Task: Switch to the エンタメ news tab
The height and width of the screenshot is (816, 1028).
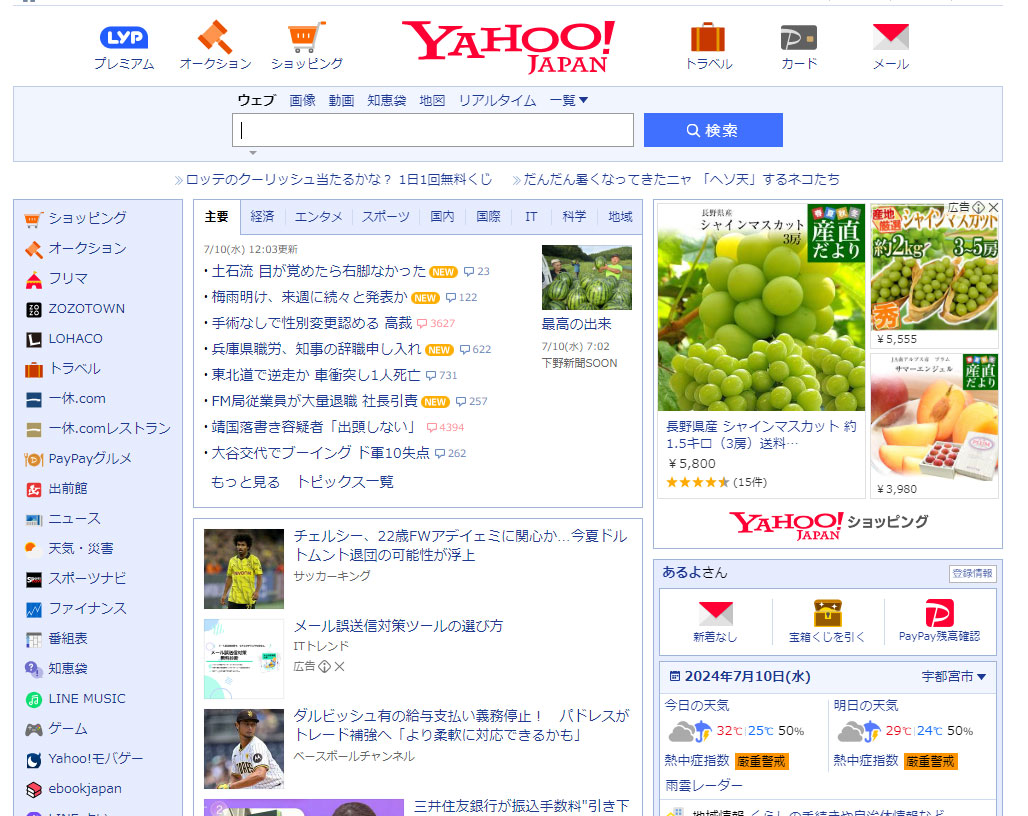Action: [x=318, y=216]
